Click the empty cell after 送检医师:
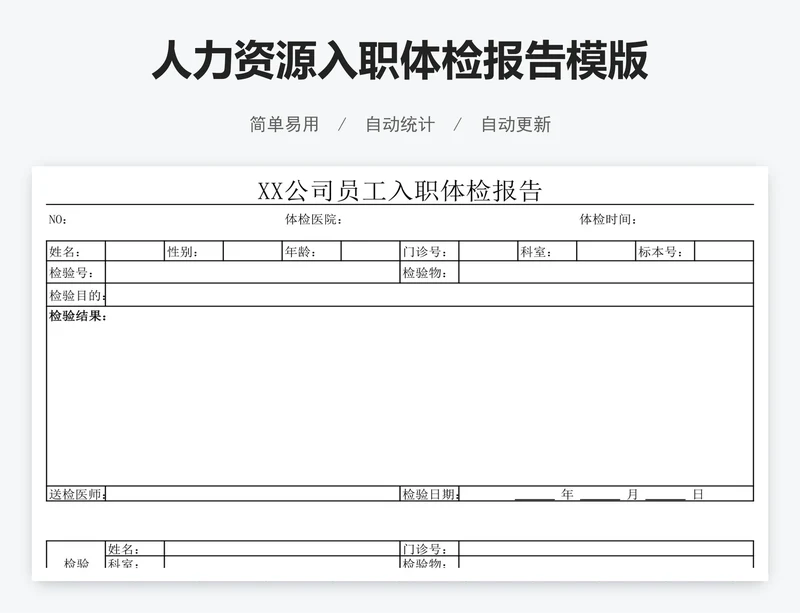800x613 pixels. tap(253, 494)
